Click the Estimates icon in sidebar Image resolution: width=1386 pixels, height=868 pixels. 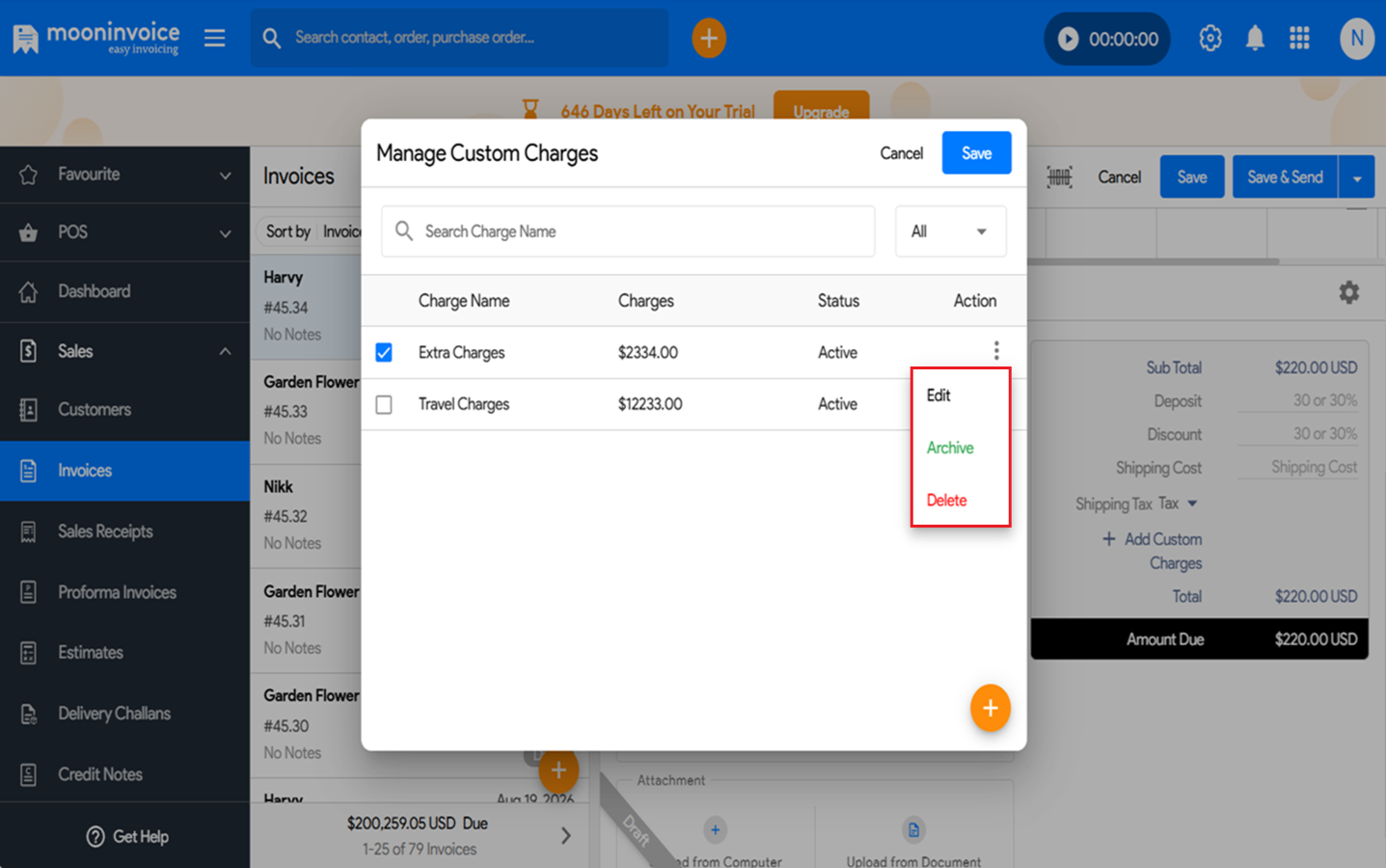point(28,653)
